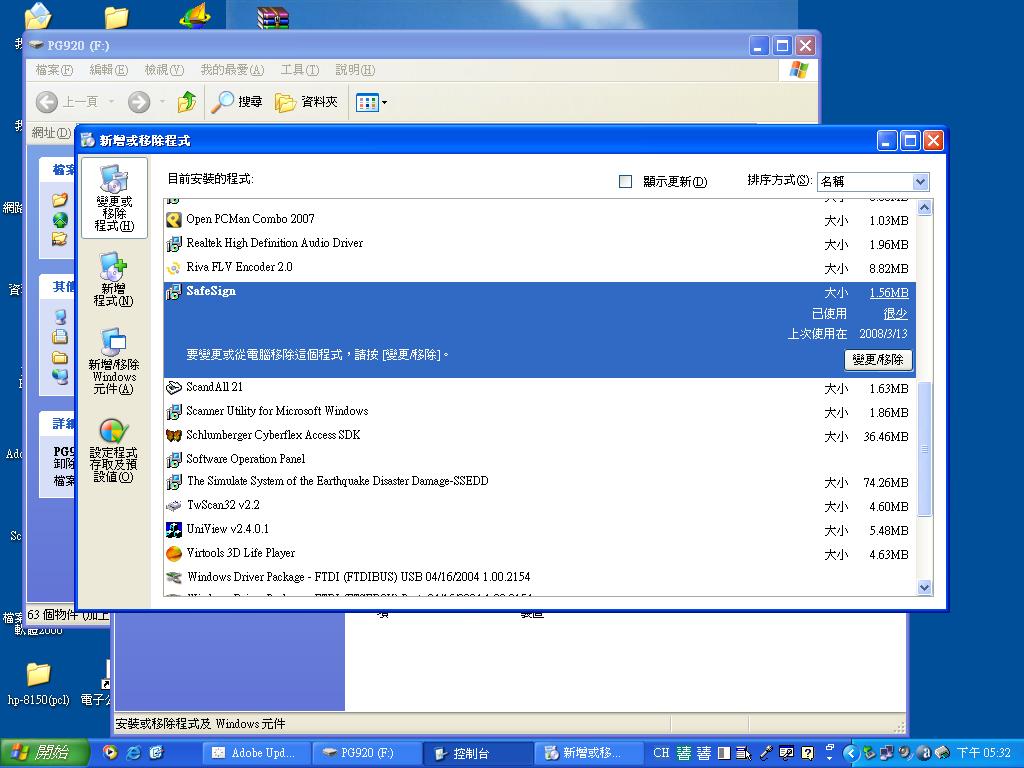The width and height of the screenshot is (1024, 768).
Task: Select the 變更或移除程式 sidebar icon
Action: coord(114,197)
